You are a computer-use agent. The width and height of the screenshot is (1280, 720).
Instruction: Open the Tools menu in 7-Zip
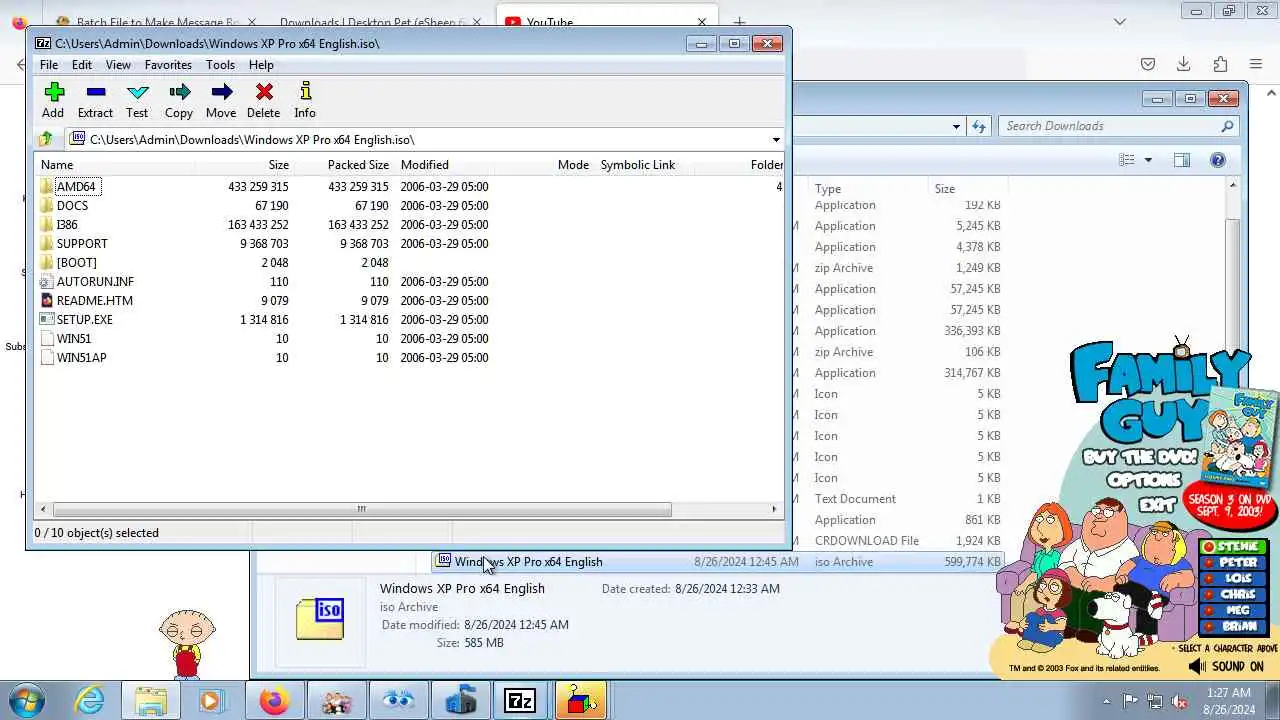[x=220, y=65]
